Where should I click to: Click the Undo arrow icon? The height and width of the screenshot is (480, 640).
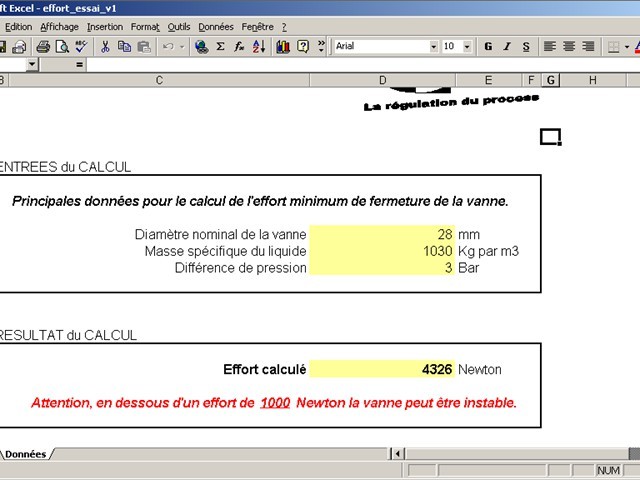(x=168, y=47)
